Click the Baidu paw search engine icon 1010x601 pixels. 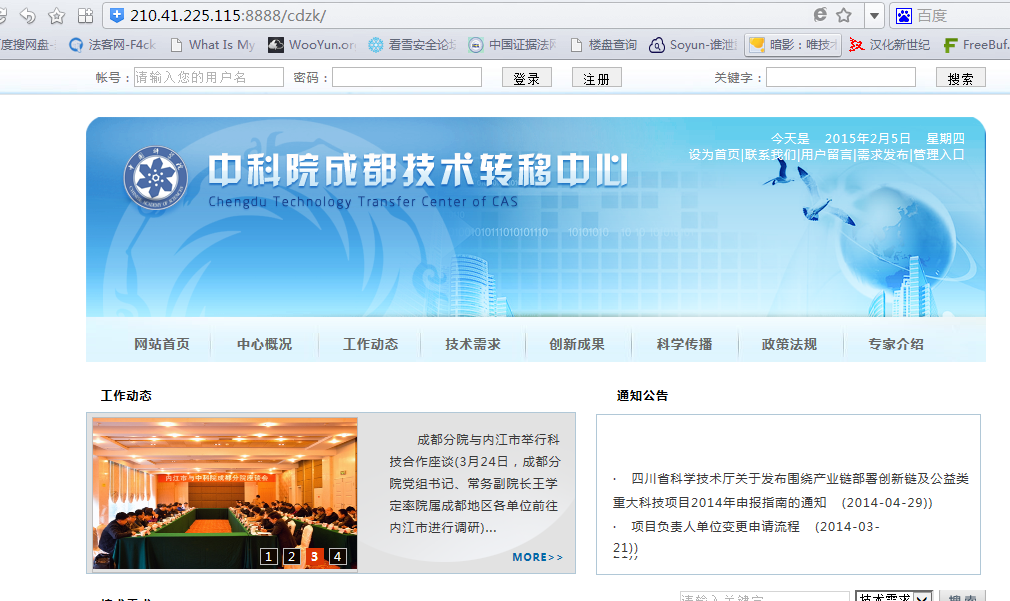[x=904, y=15]
